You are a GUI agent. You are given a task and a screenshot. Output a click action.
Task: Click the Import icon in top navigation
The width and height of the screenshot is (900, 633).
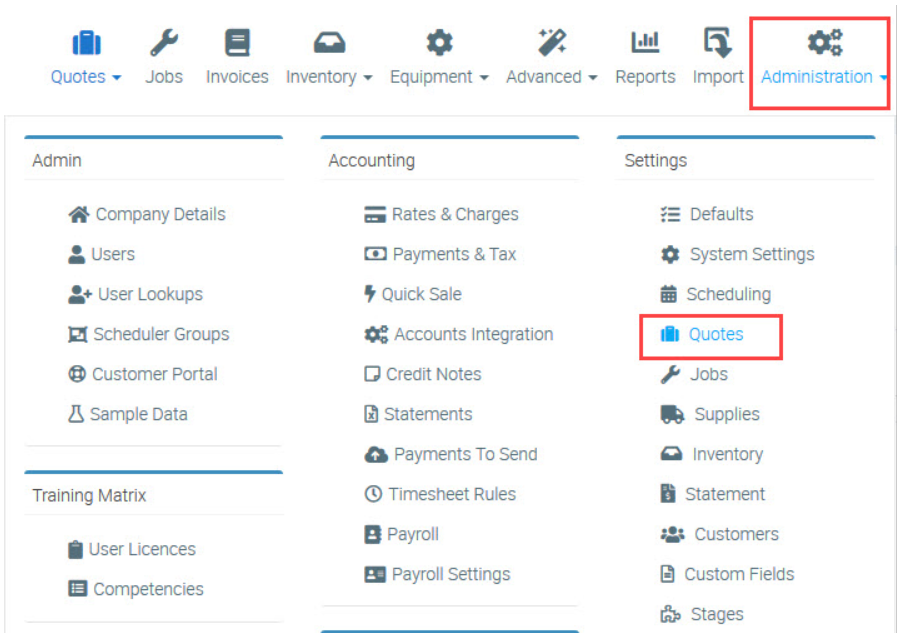tap(718, 43)
